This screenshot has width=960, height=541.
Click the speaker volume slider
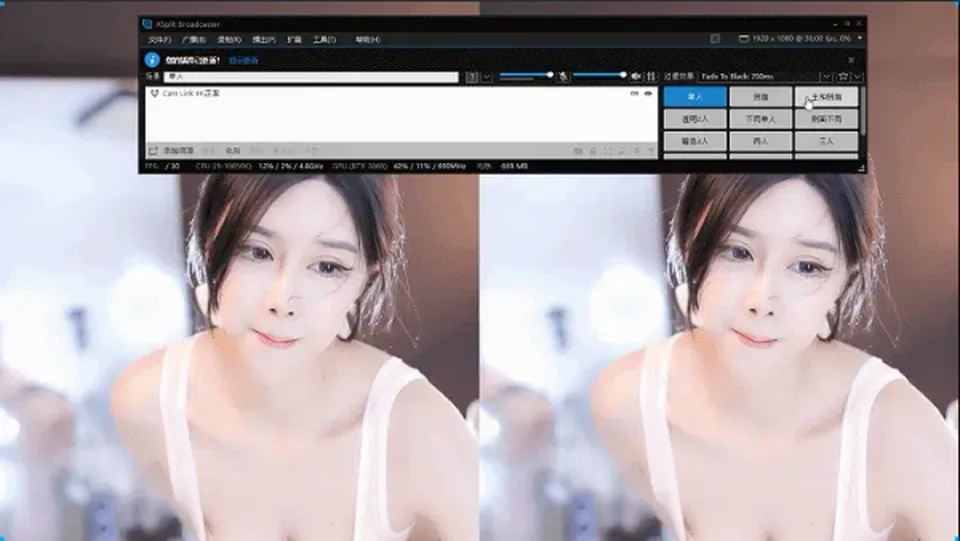(600, 75)
